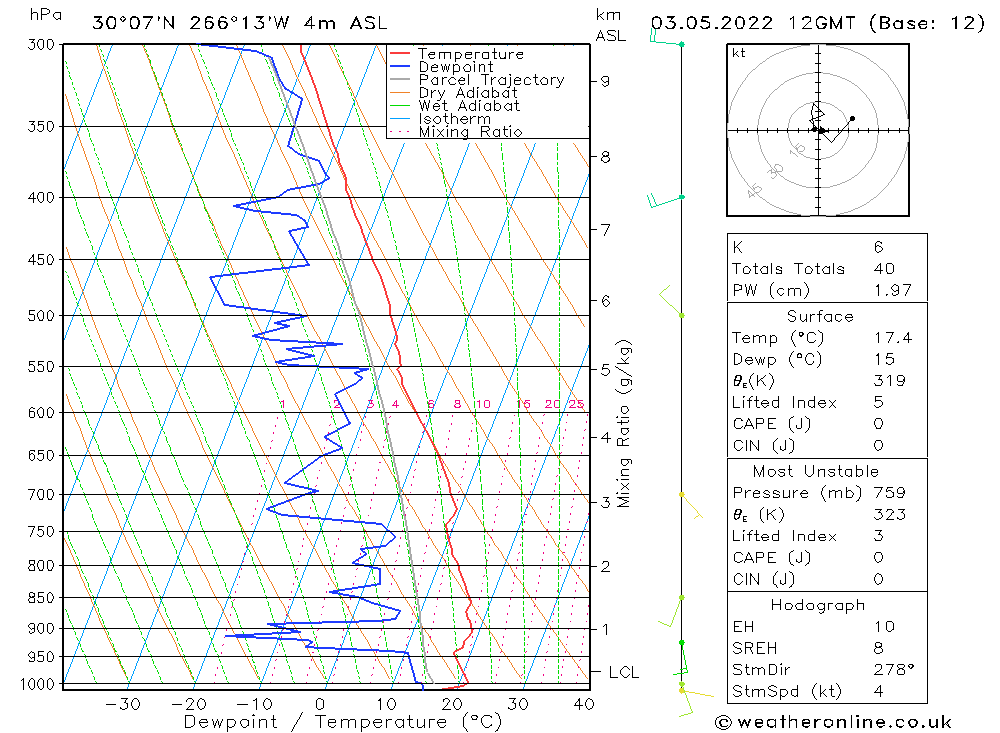The height and width of the screenshot is (733, 1000).
Task: Click the Totals Totals value 40
Action: click(x=885, y=269)
